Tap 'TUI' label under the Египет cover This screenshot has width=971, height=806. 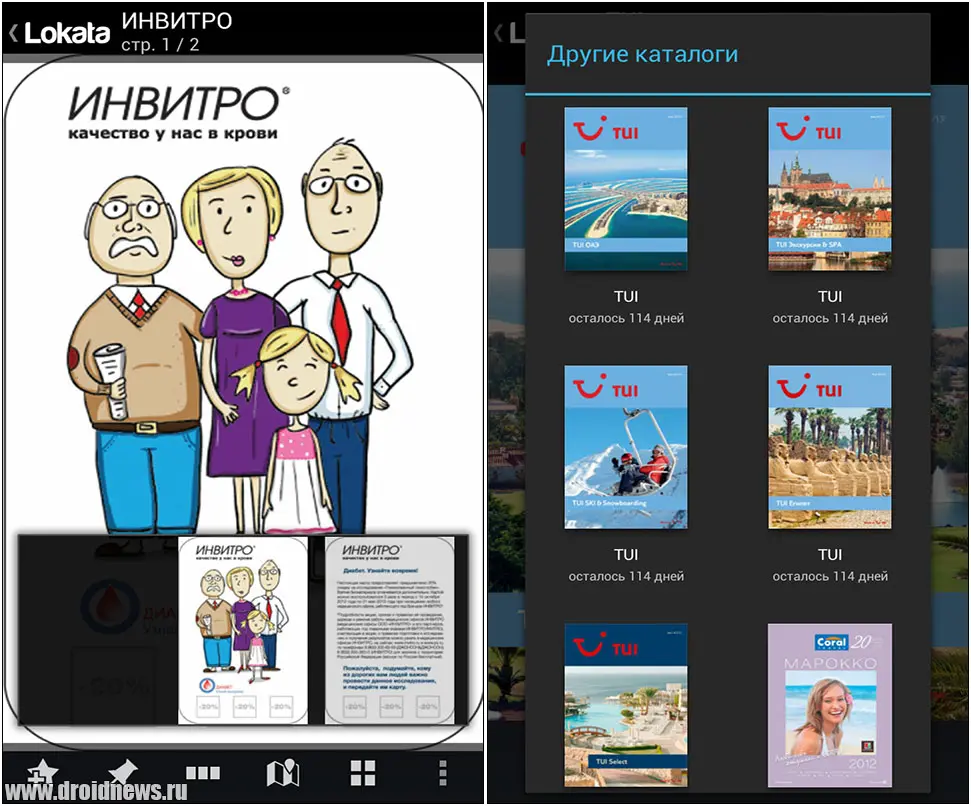pos(830,555)
